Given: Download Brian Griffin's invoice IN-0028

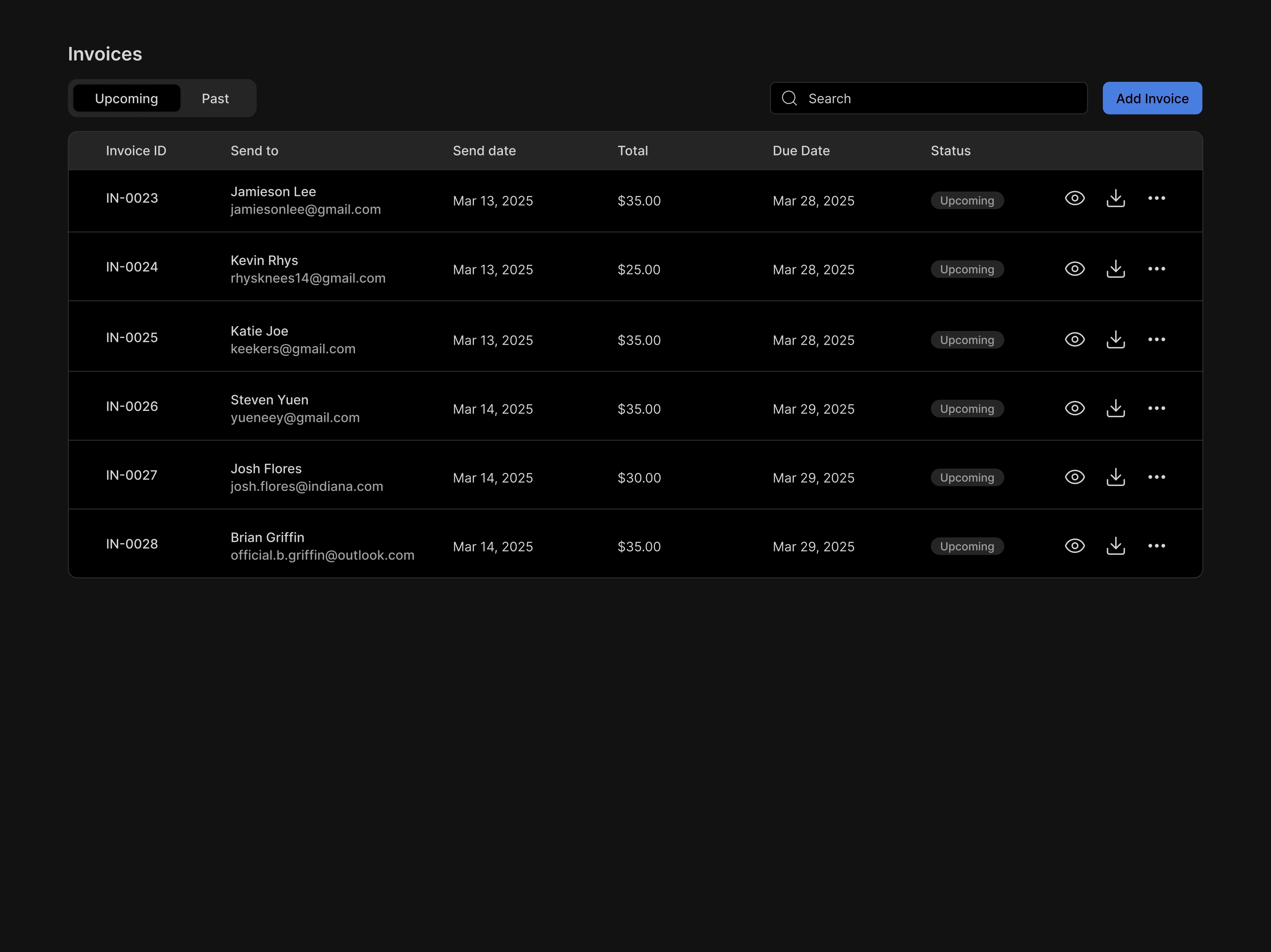Looking at the screenshot, I should (x=1115, y=546).
